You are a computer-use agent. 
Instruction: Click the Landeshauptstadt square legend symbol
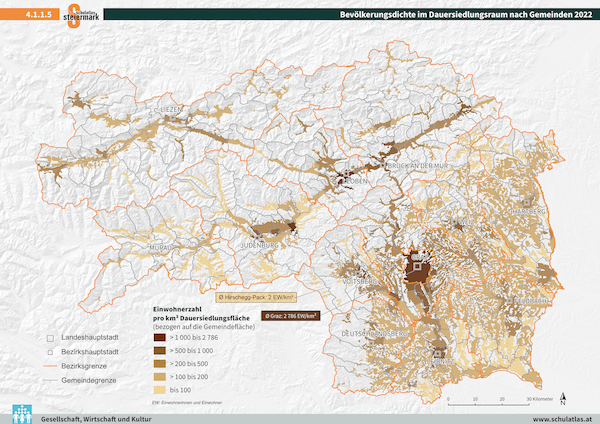click(x=50, y=338)
